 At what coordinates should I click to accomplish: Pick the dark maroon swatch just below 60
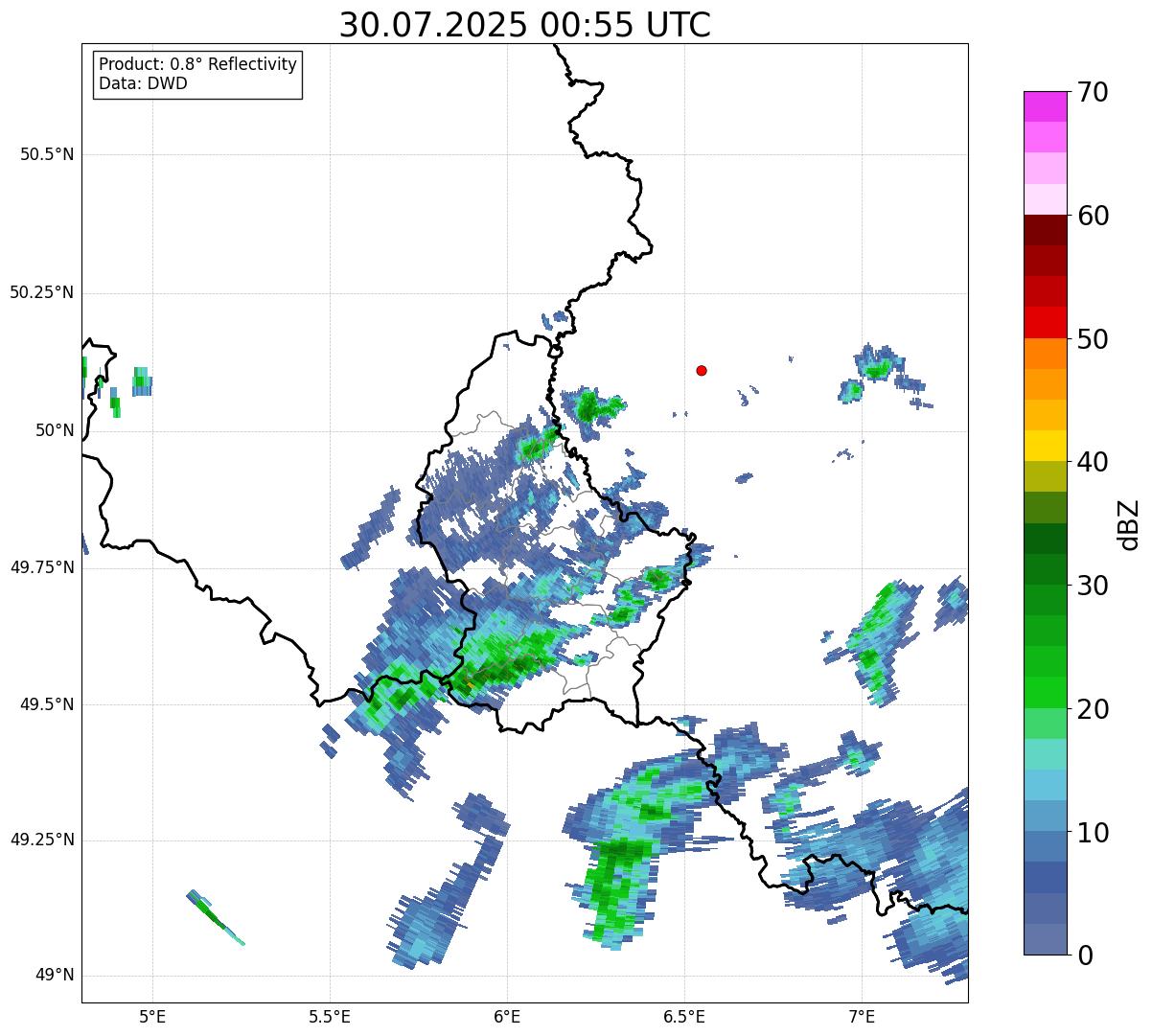tap(1045, 230)
